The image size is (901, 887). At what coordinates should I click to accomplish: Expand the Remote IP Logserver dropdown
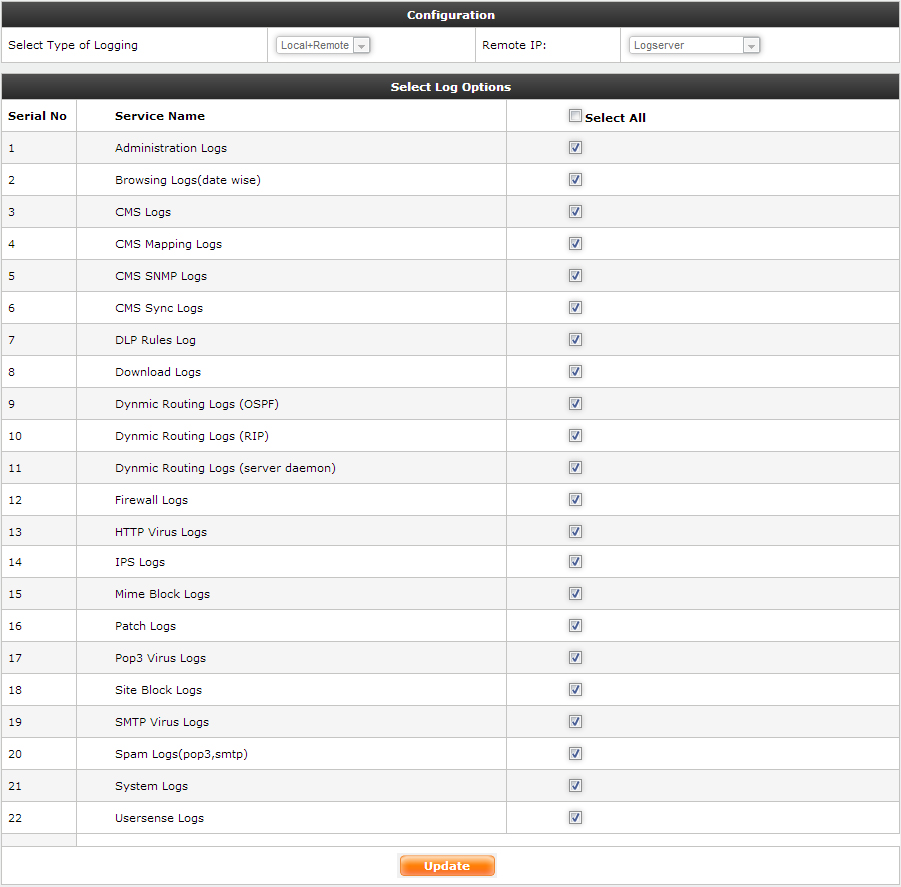tap(694, 45)
